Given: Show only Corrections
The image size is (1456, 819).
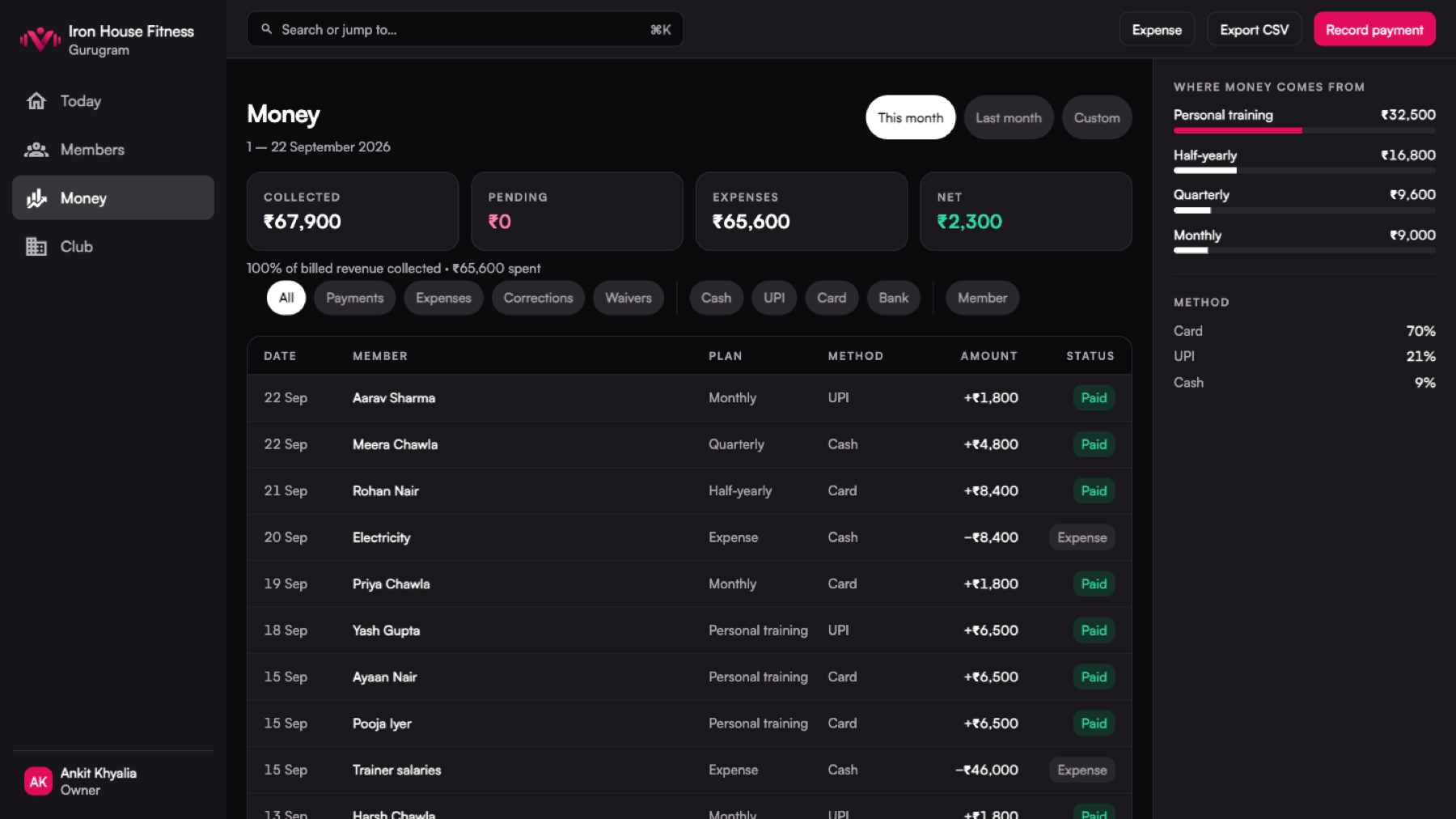Looking at the screenshot, I should pyautogui.click(x=538, y=298).
